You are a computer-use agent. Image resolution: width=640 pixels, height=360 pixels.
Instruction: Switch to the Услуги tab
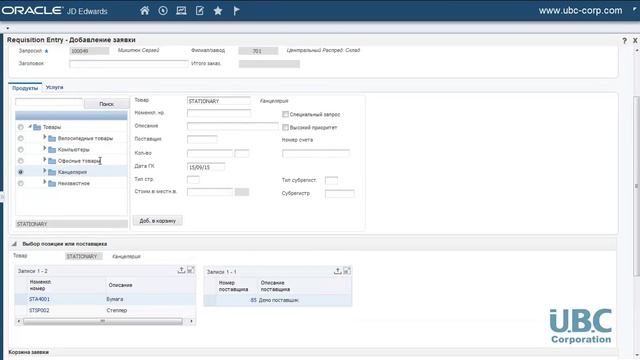[x=54, y=87]
